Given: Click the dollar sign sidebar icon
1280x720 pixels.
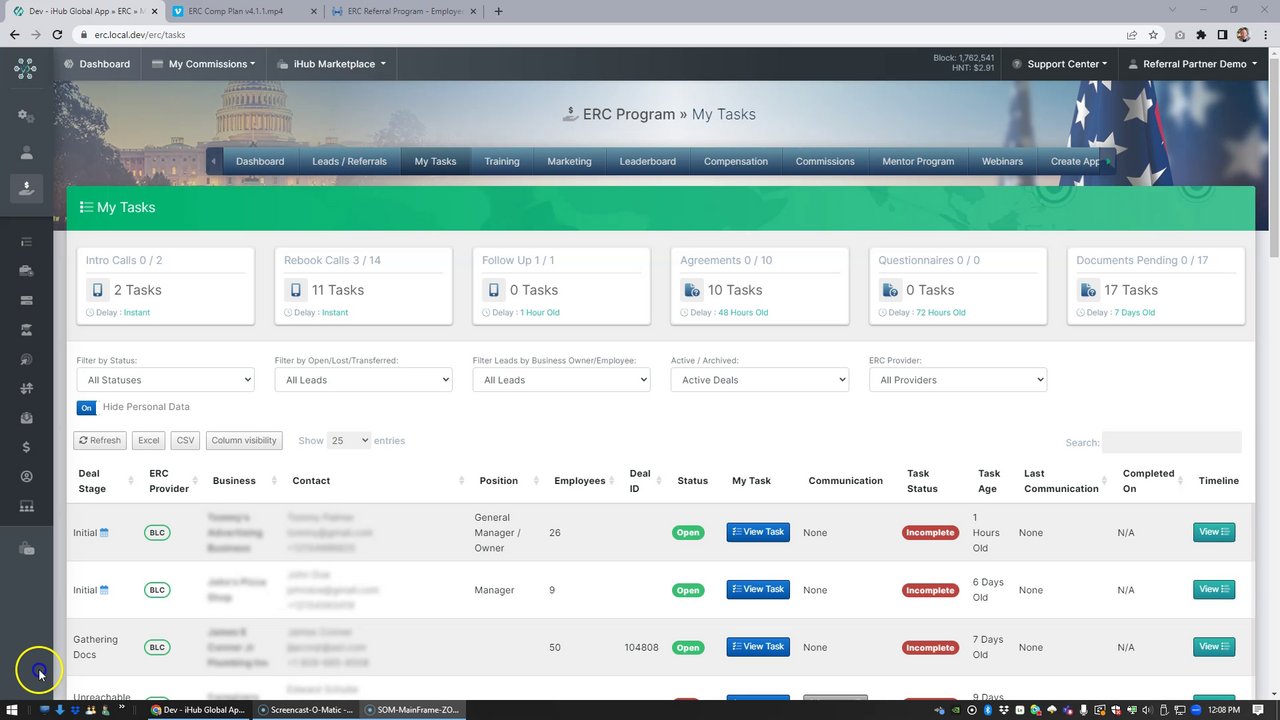Looking at the screenshot, I should click(26, 447).
